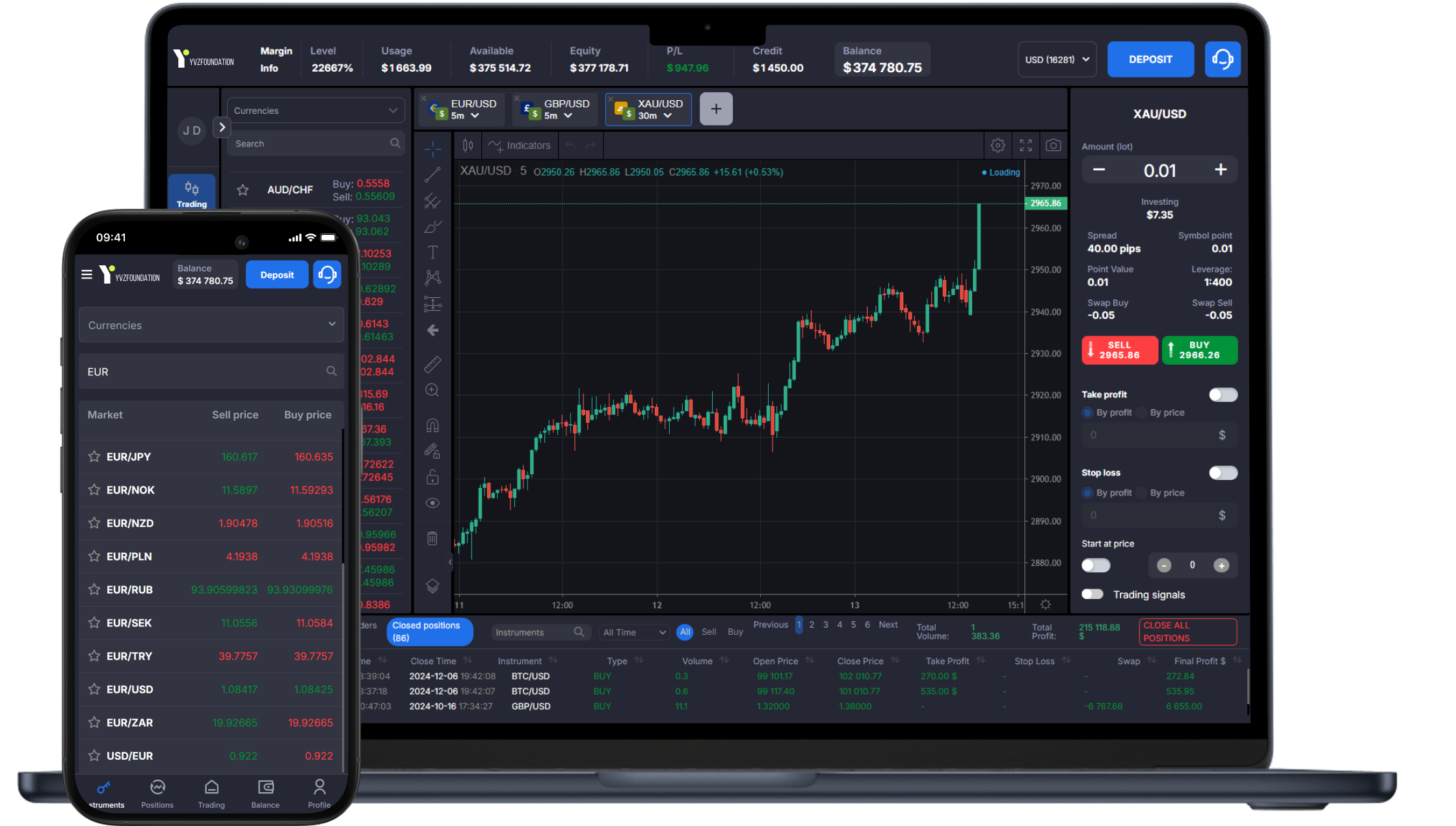Click CLOSE ALL POSITIONS button

tap(1188, 632)
